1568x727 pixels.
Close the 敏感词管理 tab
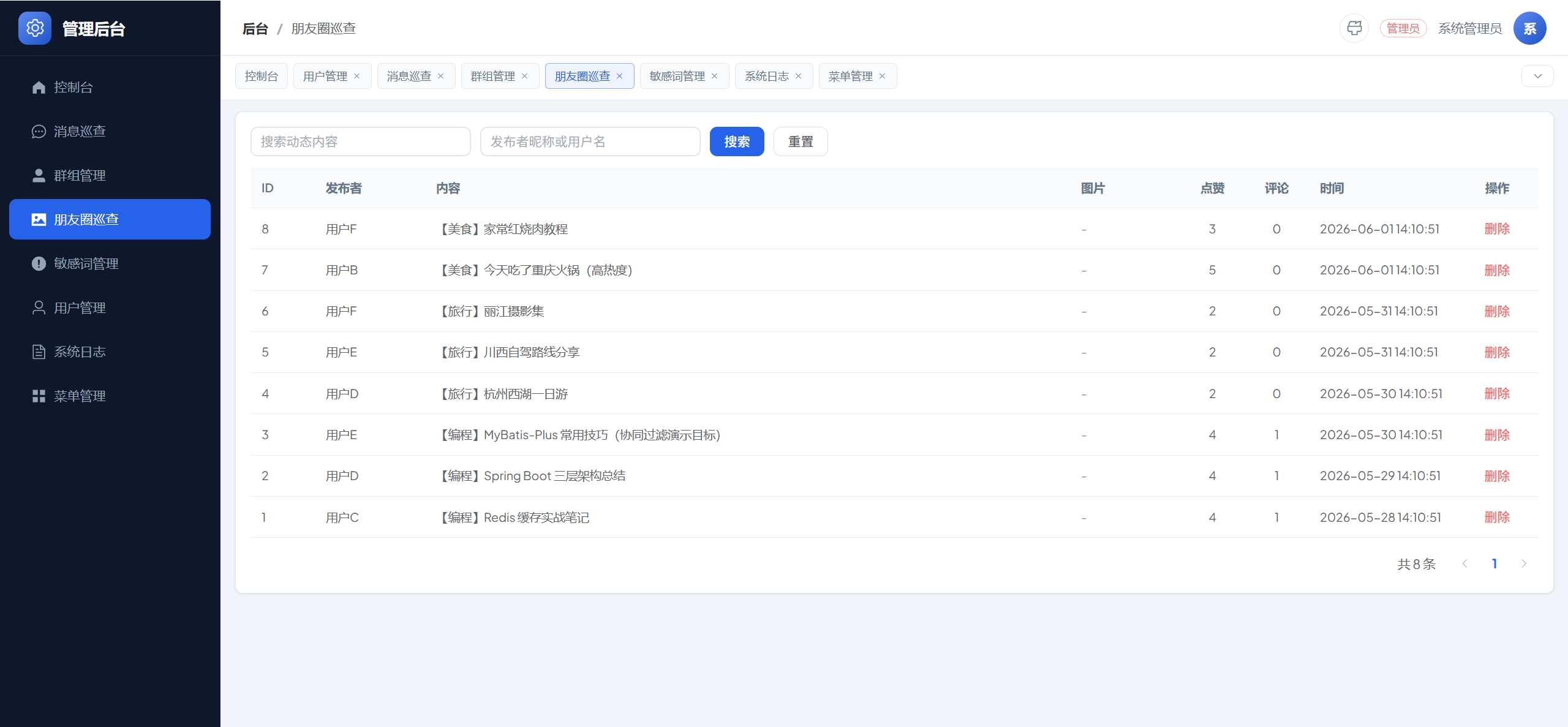[x=714, y=76]
